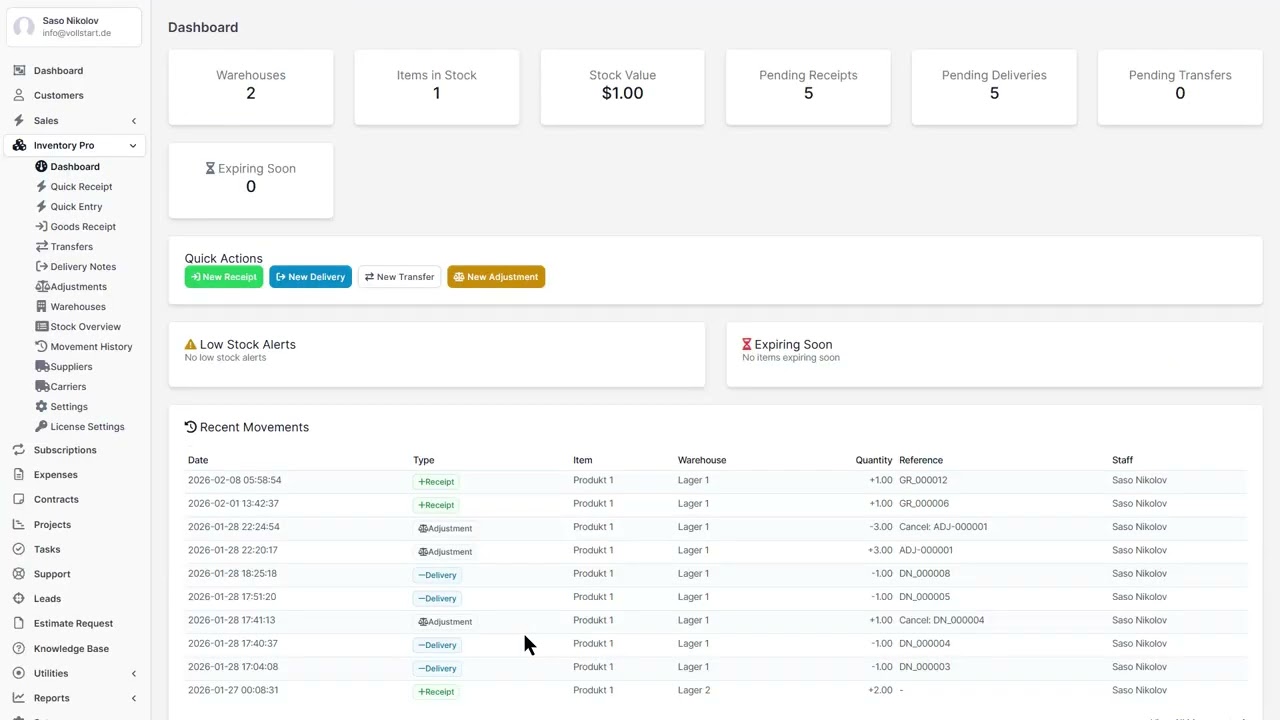Image resolution: width=1280 pixels, height=720 pixels.
Task: Click the License Settings key icon
Action: [x=41, y=427]
